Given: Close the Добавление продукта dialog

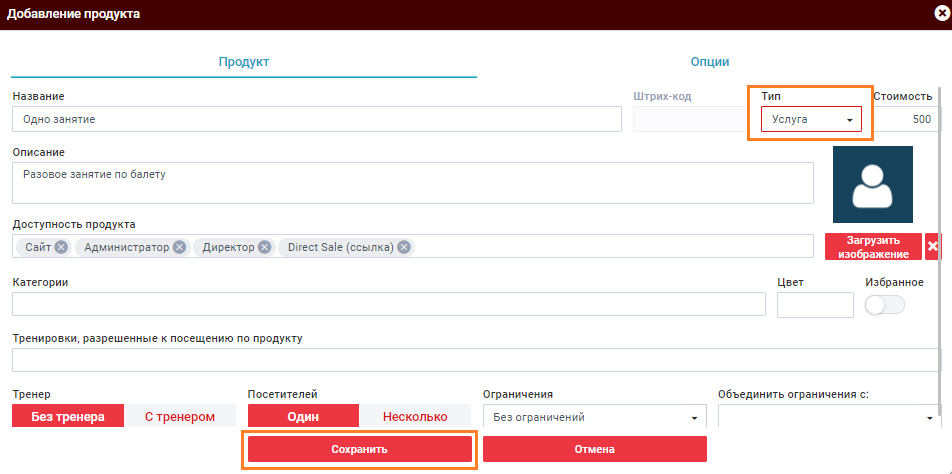Looking at the screenshot, I should point(941,14).
